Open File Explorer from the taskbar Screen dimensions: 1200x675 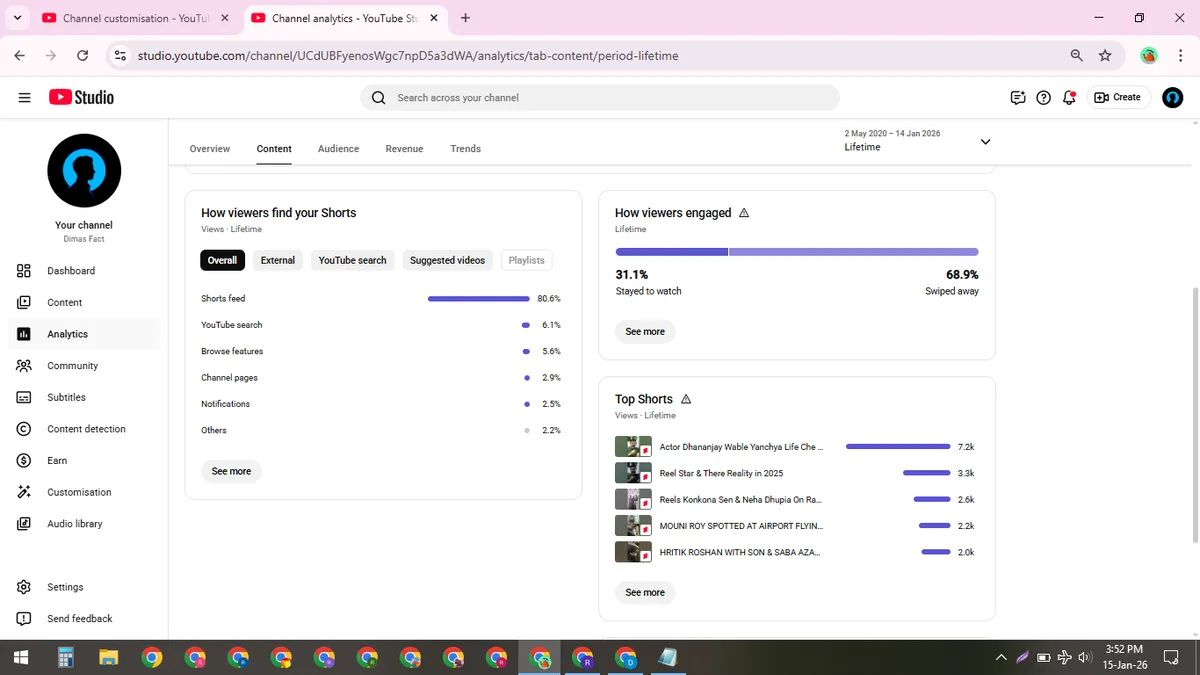point(109,657)
